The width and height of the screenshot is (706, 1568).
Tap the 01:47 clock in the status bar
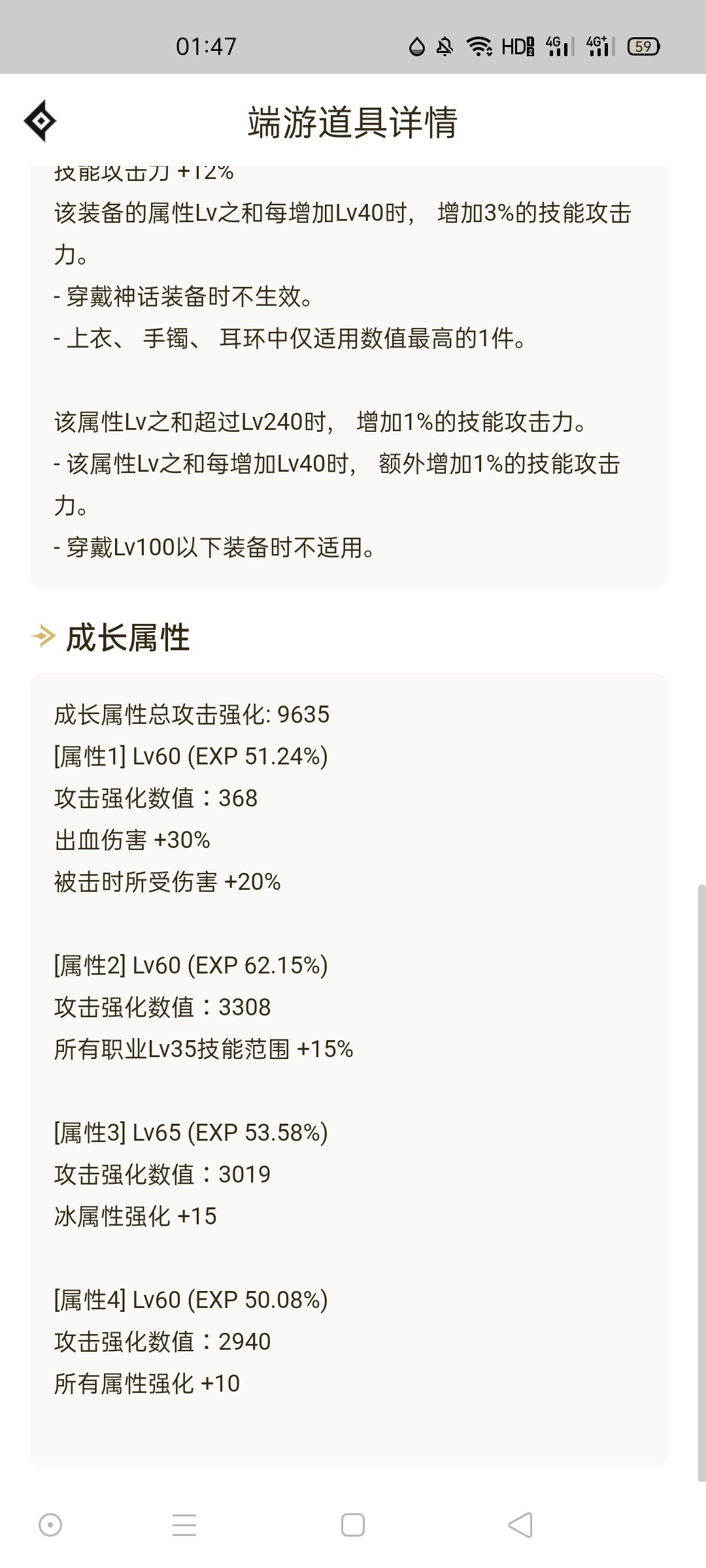(x=206, y=46)
